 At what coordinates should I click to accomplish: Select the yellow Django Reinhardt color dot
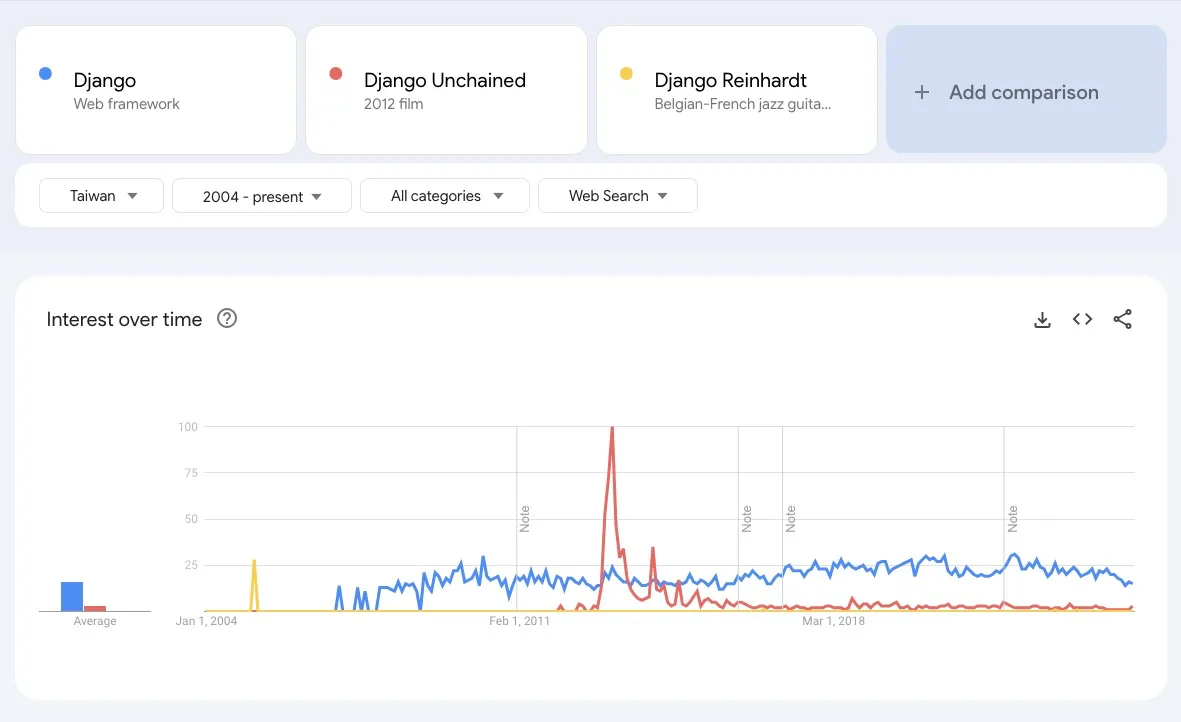point(626,73)
